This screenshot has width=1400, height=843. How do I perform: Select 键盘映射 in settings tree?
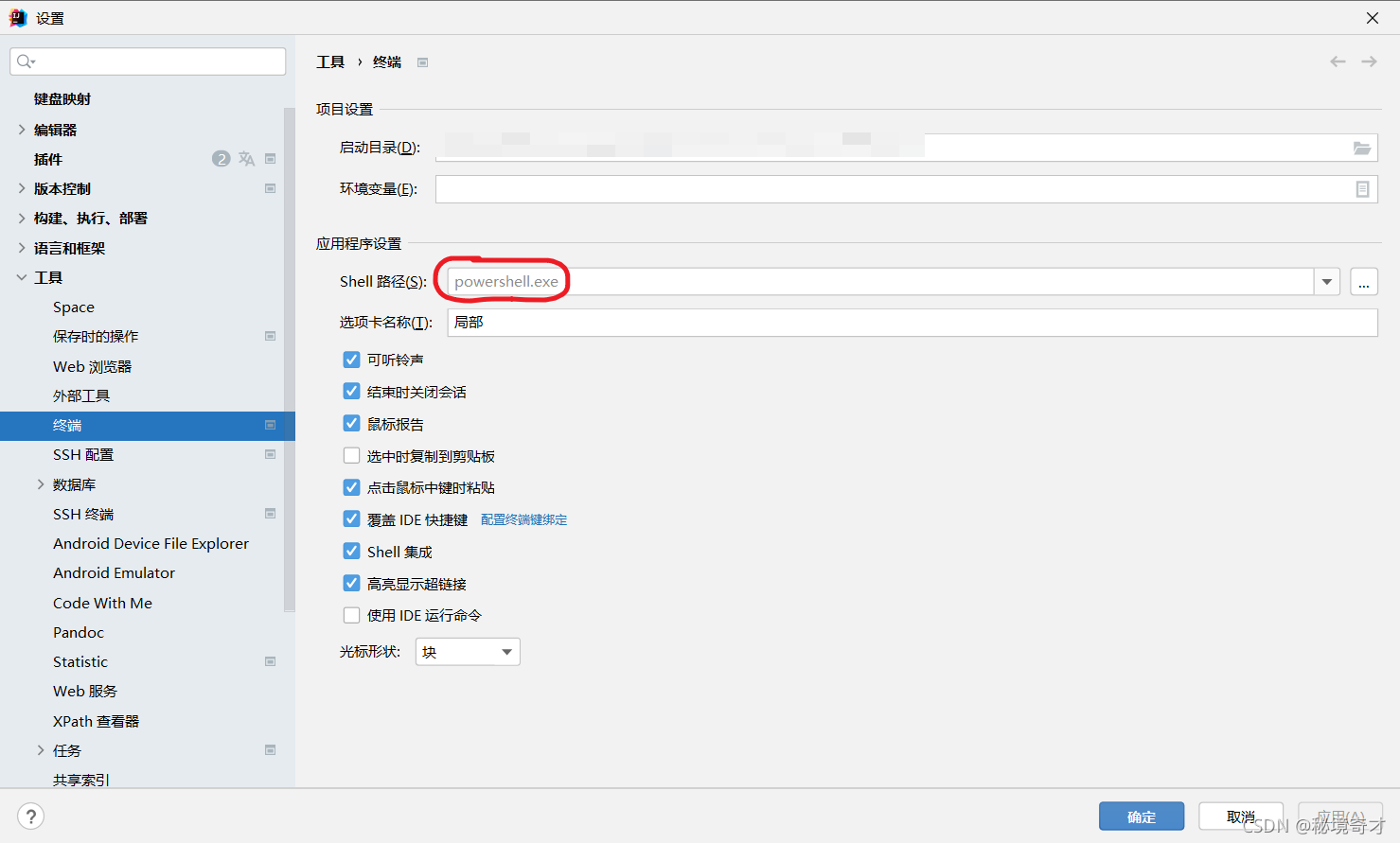click(62, 99)
